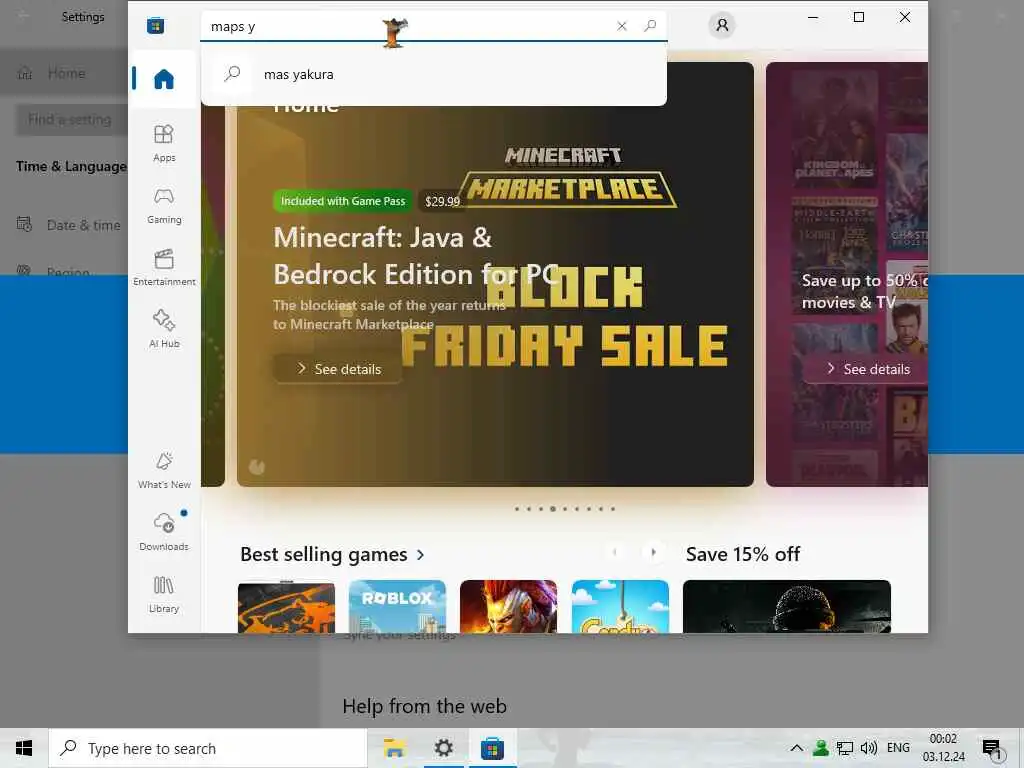Open the first orange game thumbnail

286,607
